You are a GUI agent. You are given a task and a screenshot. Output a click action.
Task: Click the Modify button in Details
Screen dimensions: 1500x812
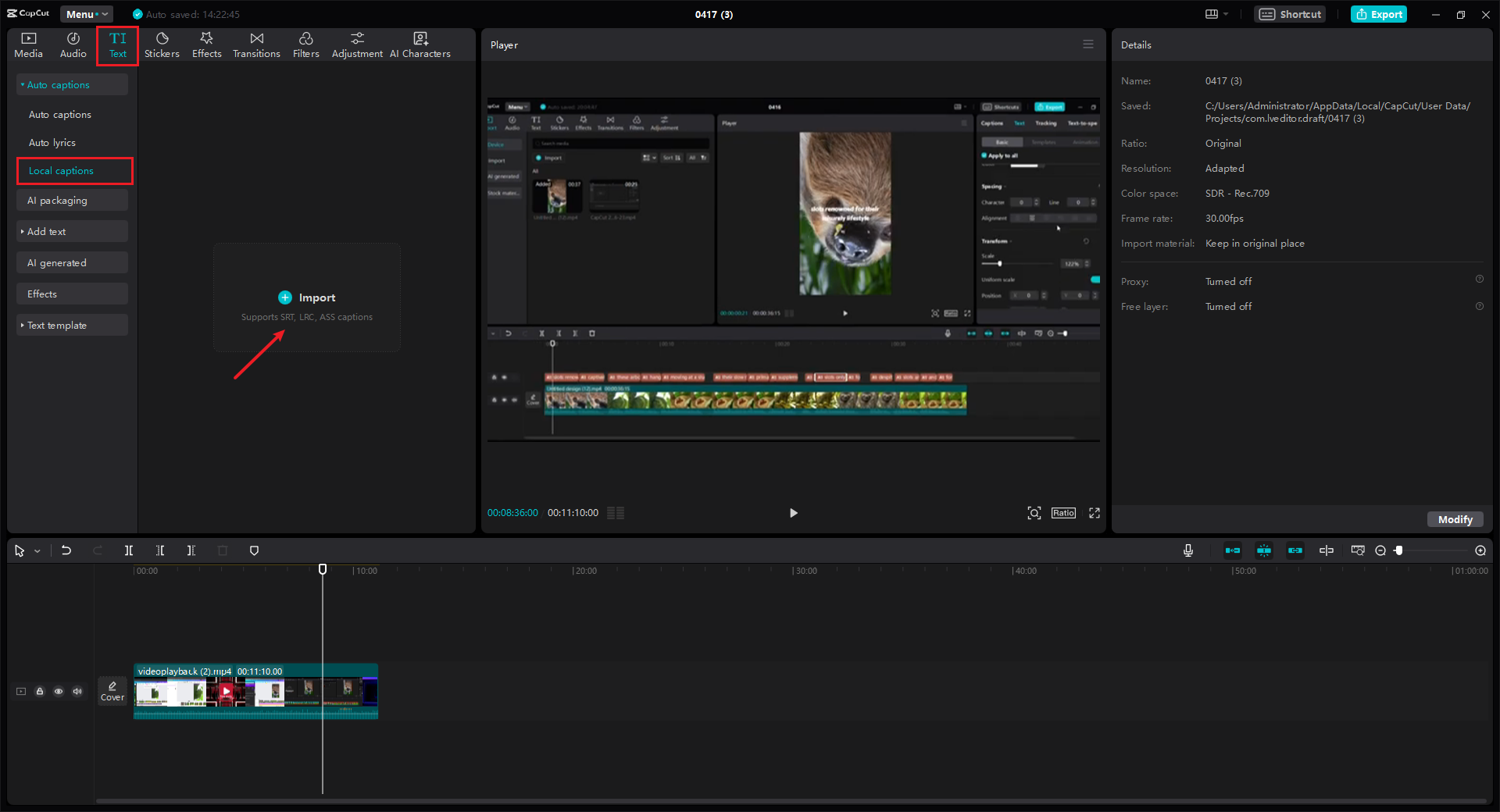(1455, 519)
